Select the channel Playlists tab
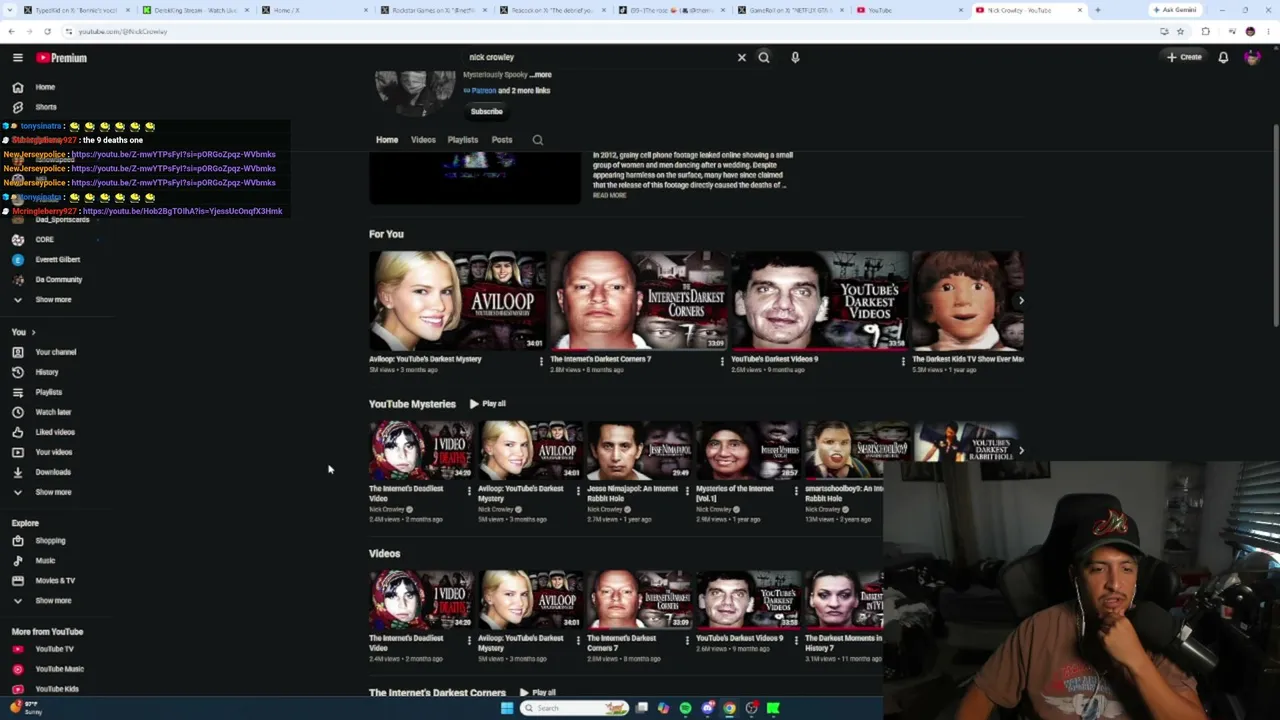Image resolution: width=1280 pixels, height=720 pixels. click(x=463, y=140)
